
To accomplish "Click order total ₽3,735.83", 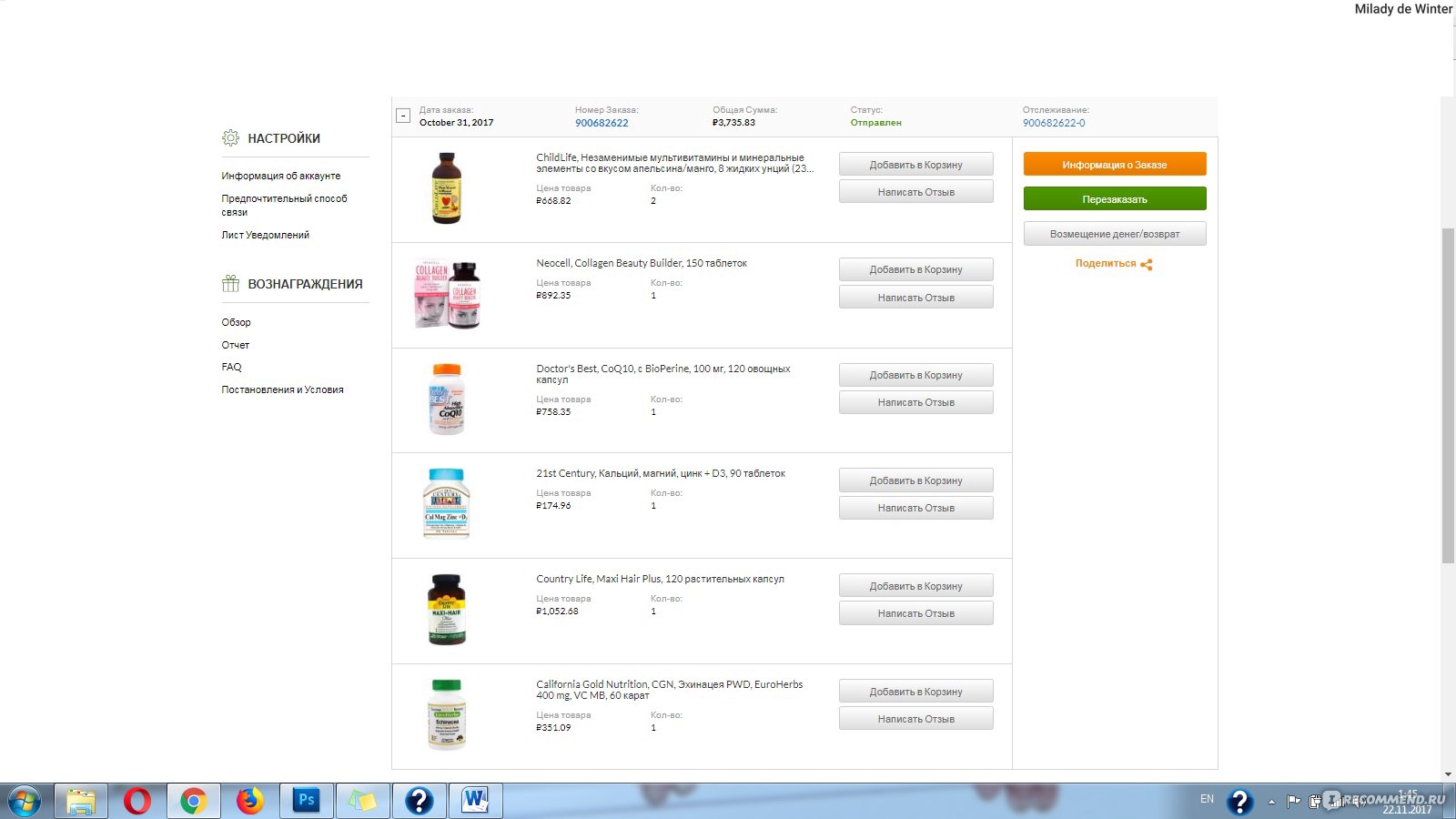I will tap(733, 123).
